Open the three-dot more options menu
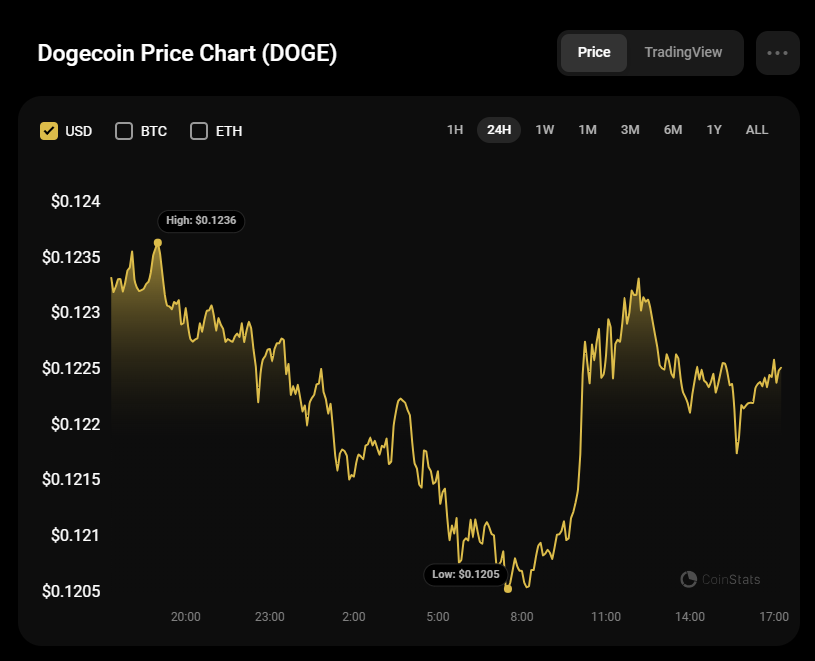The height and width of the screenshot is (661, 815). coord(777,53)
